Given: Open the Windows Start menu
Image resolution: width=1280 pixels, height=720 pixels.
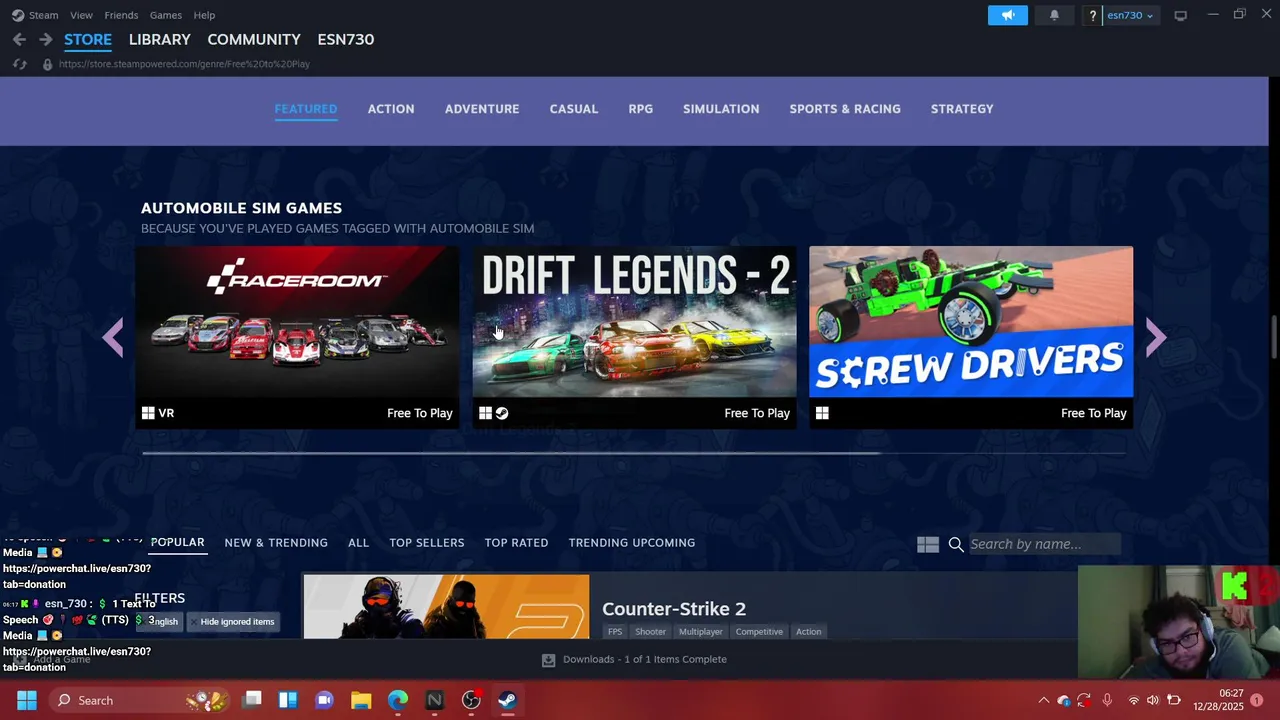Looking at the screenshot, I should click(27, 700).
